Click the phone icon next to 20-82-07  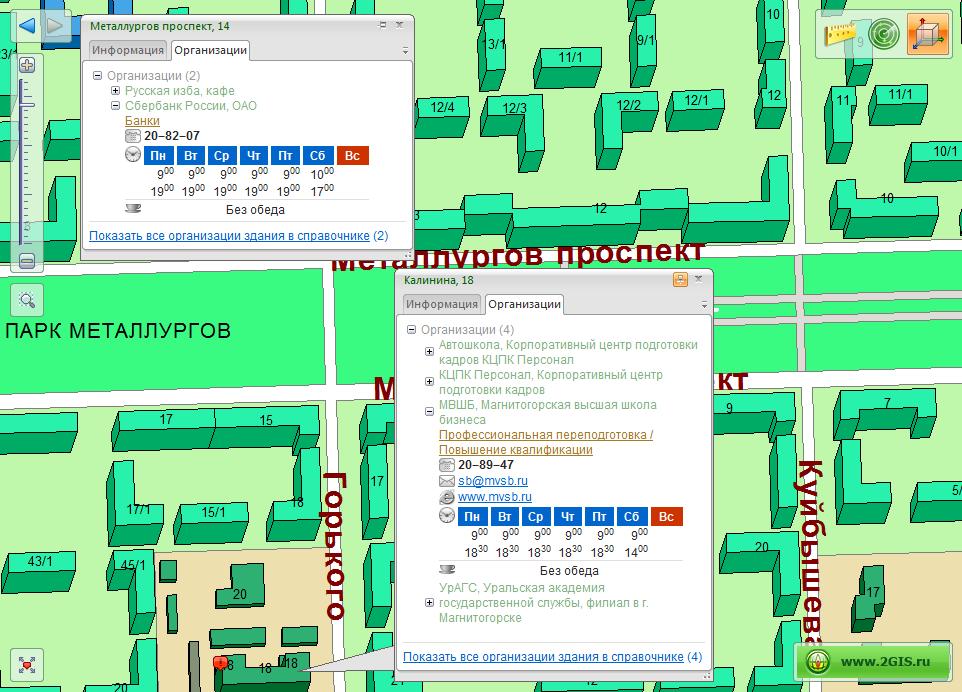(133, 136)
